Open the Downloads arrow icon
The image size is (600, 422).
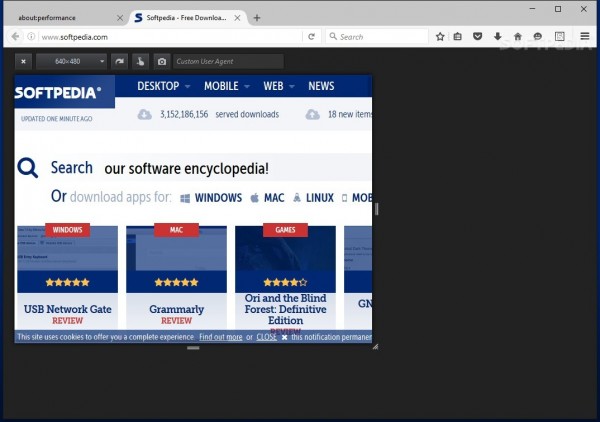pyautogui.click(x=497, y=37)
